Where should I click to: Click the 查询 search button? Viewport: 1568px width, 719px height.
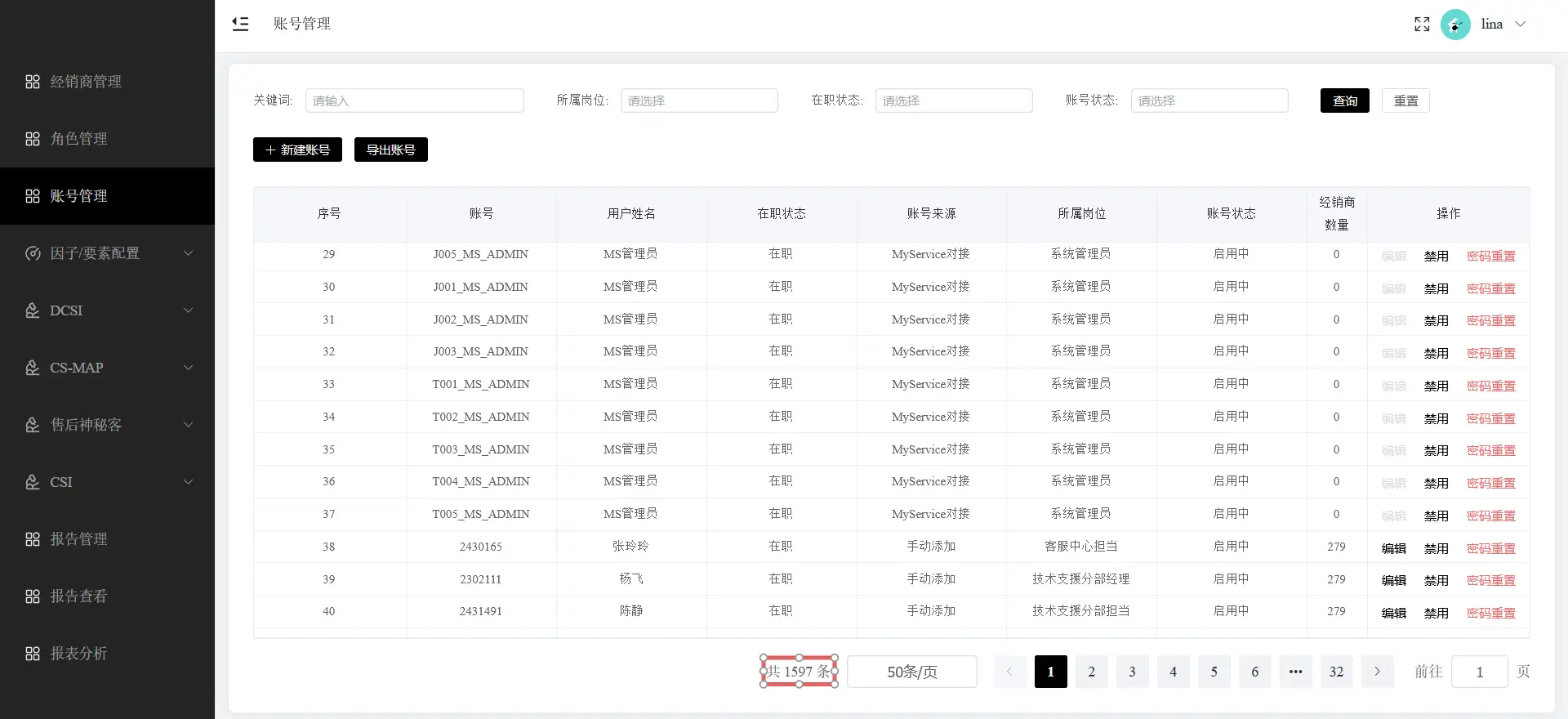click(x=1344, y=100)
